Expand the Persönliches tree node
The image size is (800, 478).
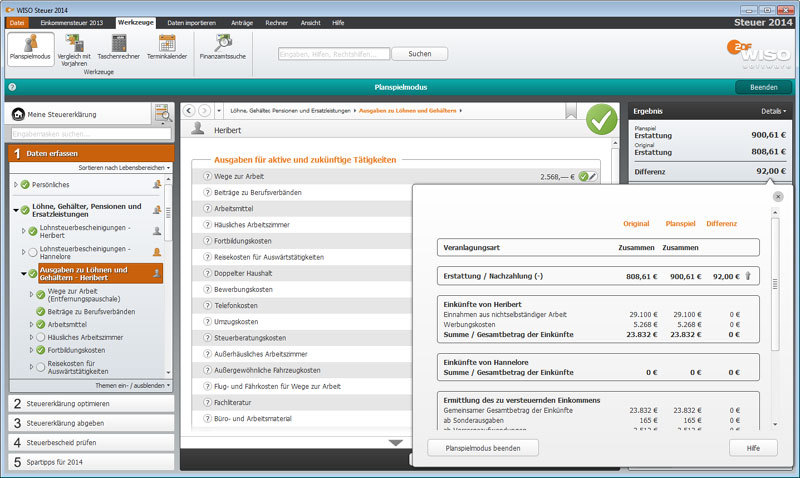click(16, 185)
